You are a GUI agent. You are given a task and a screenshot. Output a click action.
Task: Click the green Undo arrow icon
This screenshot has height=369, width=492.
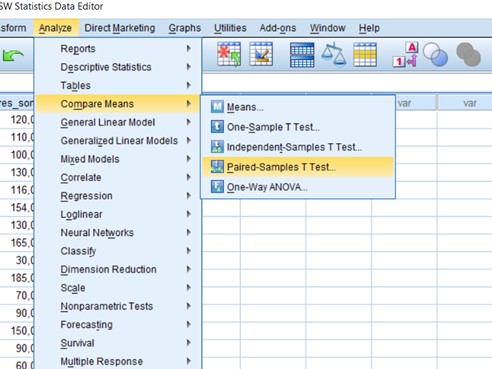13,55
